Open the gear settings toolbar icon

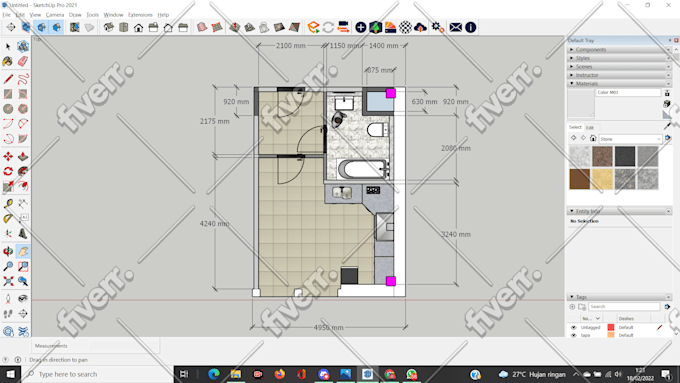(x=437, y=27)
